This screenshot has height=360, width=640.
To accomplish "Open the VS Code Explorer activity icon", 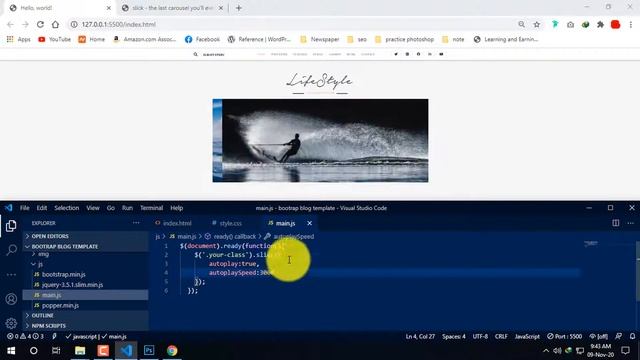I will pyautogui.click(x=11, y=226).
